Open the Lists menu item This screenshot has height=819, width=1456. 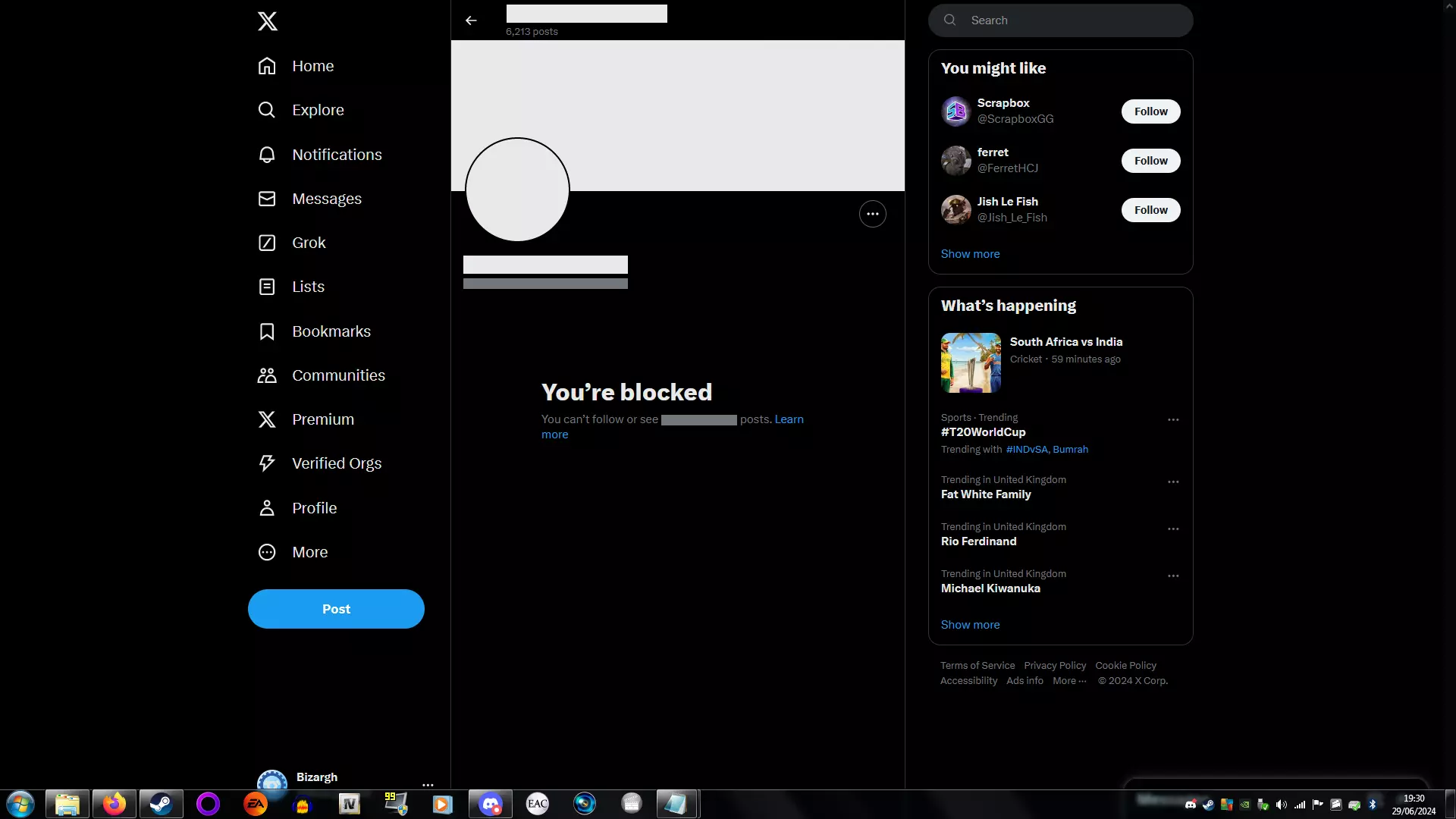pos(308,287)
